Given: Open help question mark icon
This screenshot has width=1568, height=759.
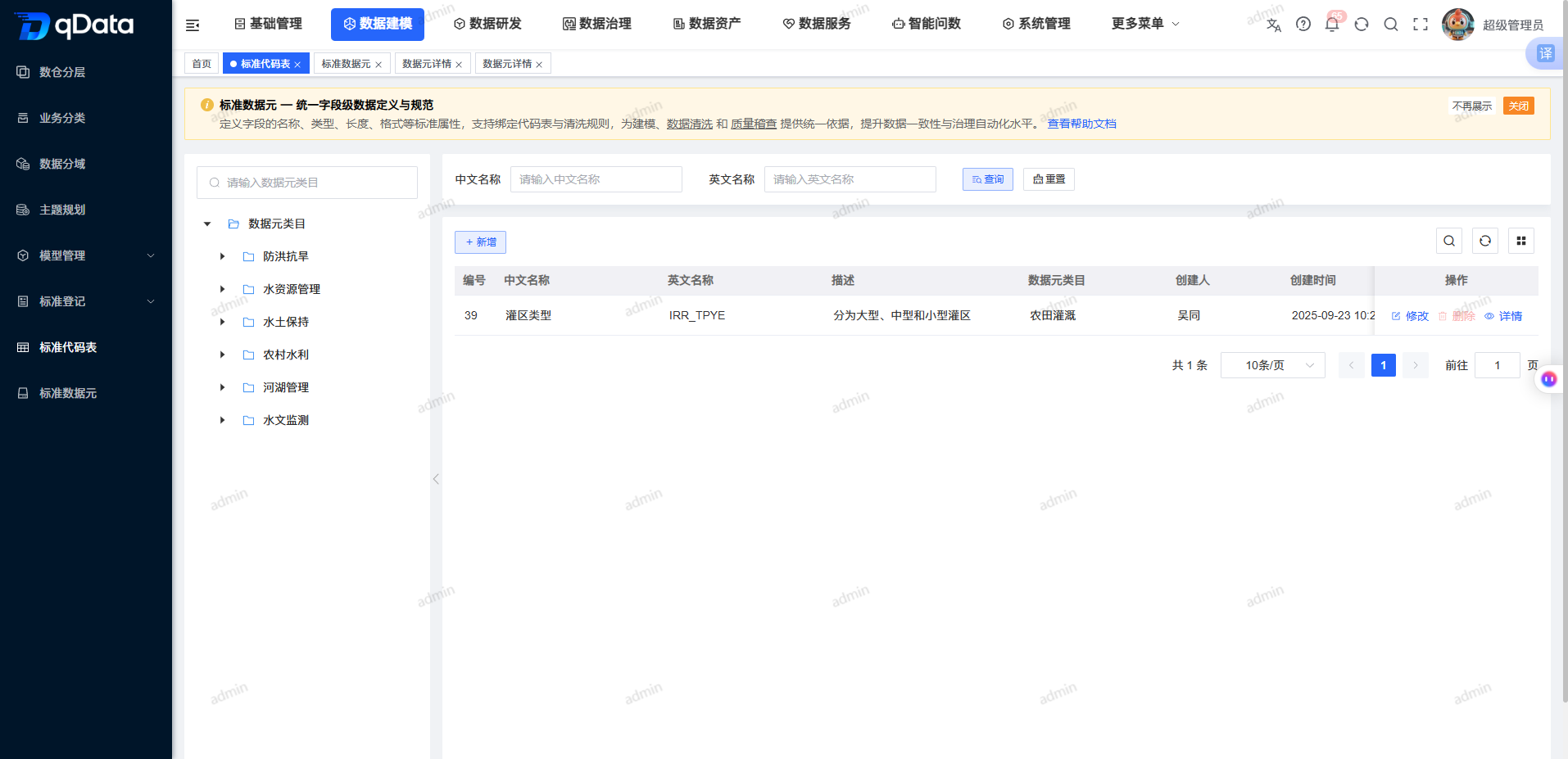Looking at the screenshot, I should click(x=1303, y=25).
